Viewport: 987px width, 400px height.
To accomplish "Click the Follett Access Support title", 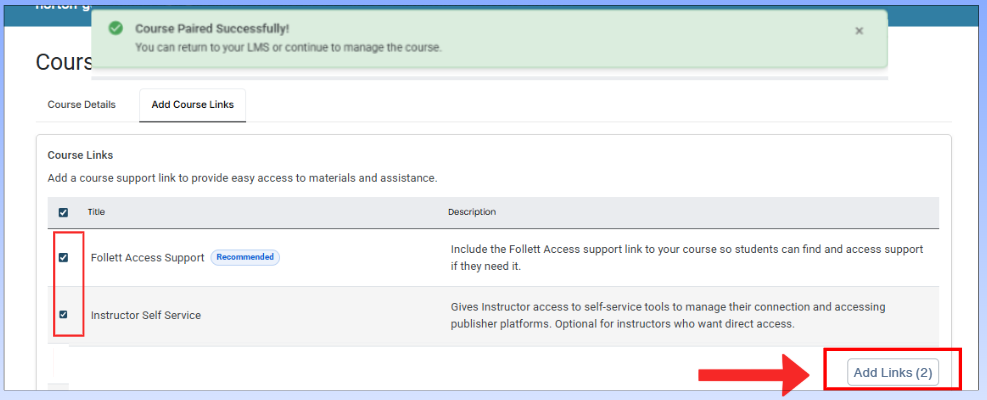I will (147, 258).
